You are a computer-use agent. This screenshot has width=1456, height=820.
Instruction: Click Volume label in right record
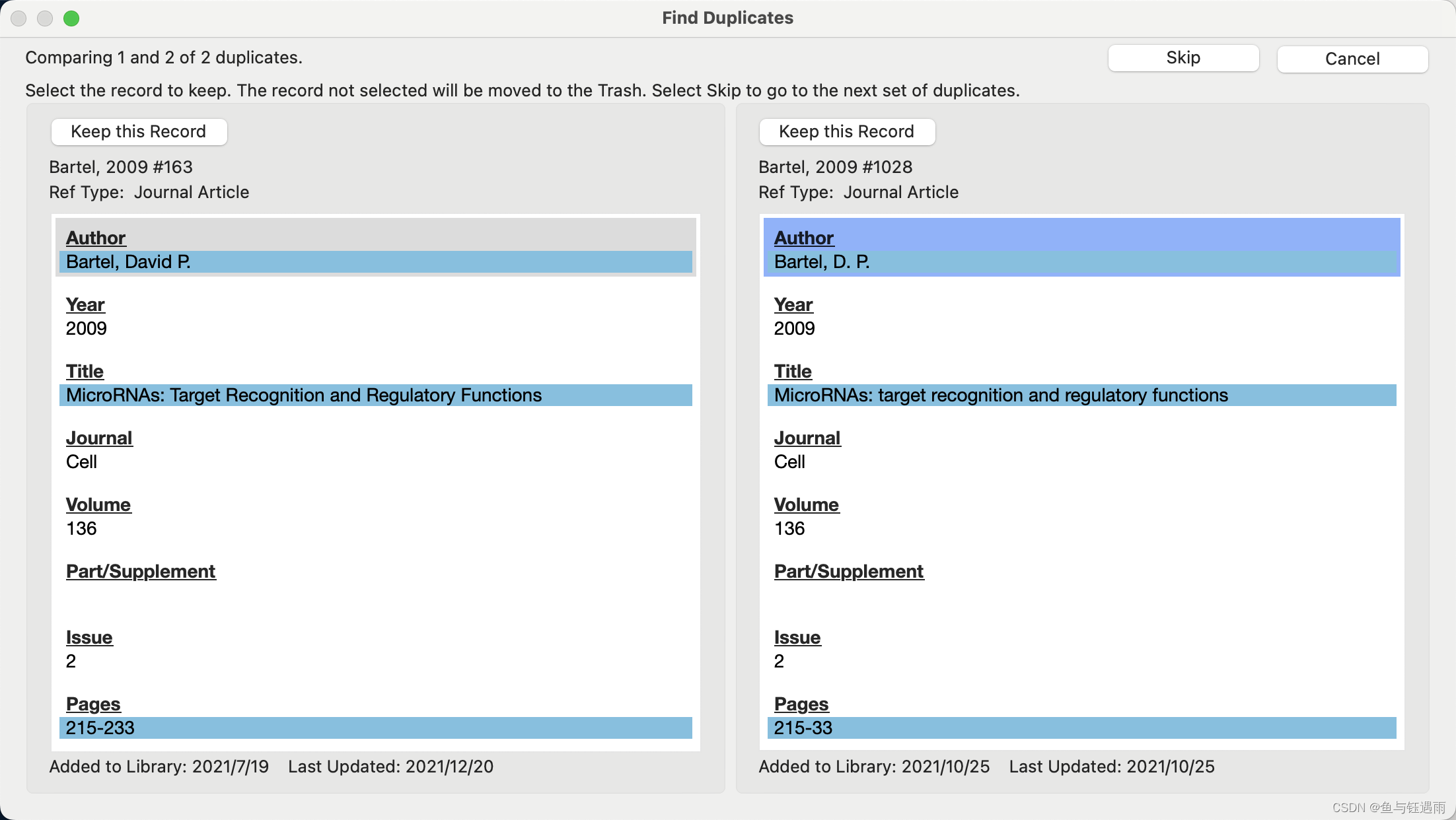(807, 504)
